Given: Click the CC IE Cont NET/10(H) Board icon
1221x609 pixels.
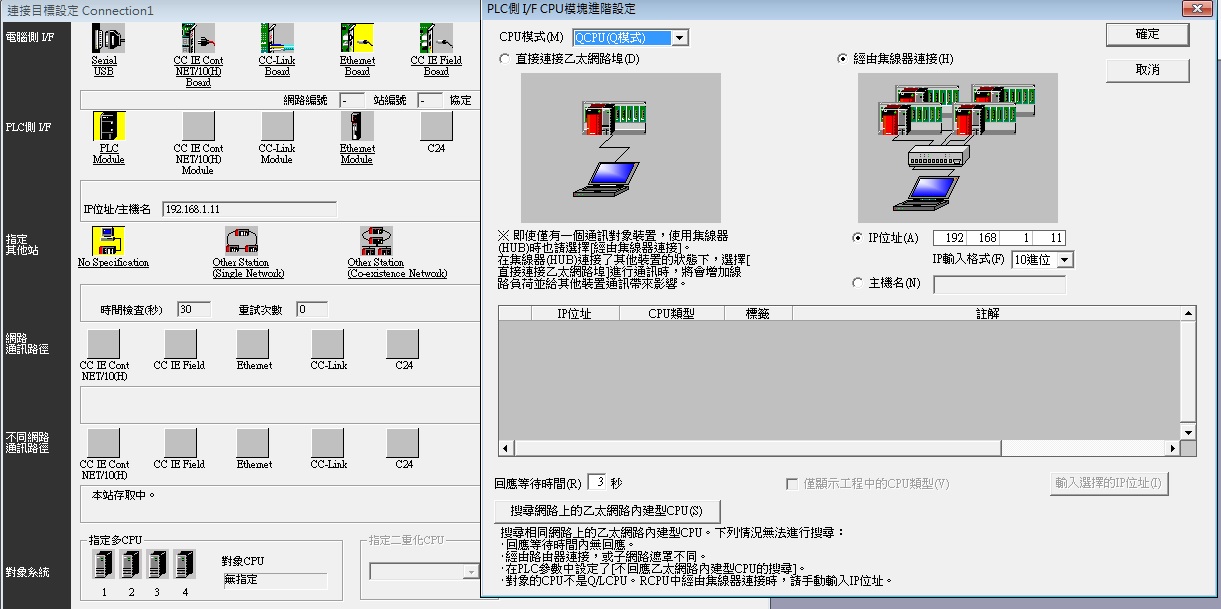Looking at the screenshot, I should click(x=198, y=38).
